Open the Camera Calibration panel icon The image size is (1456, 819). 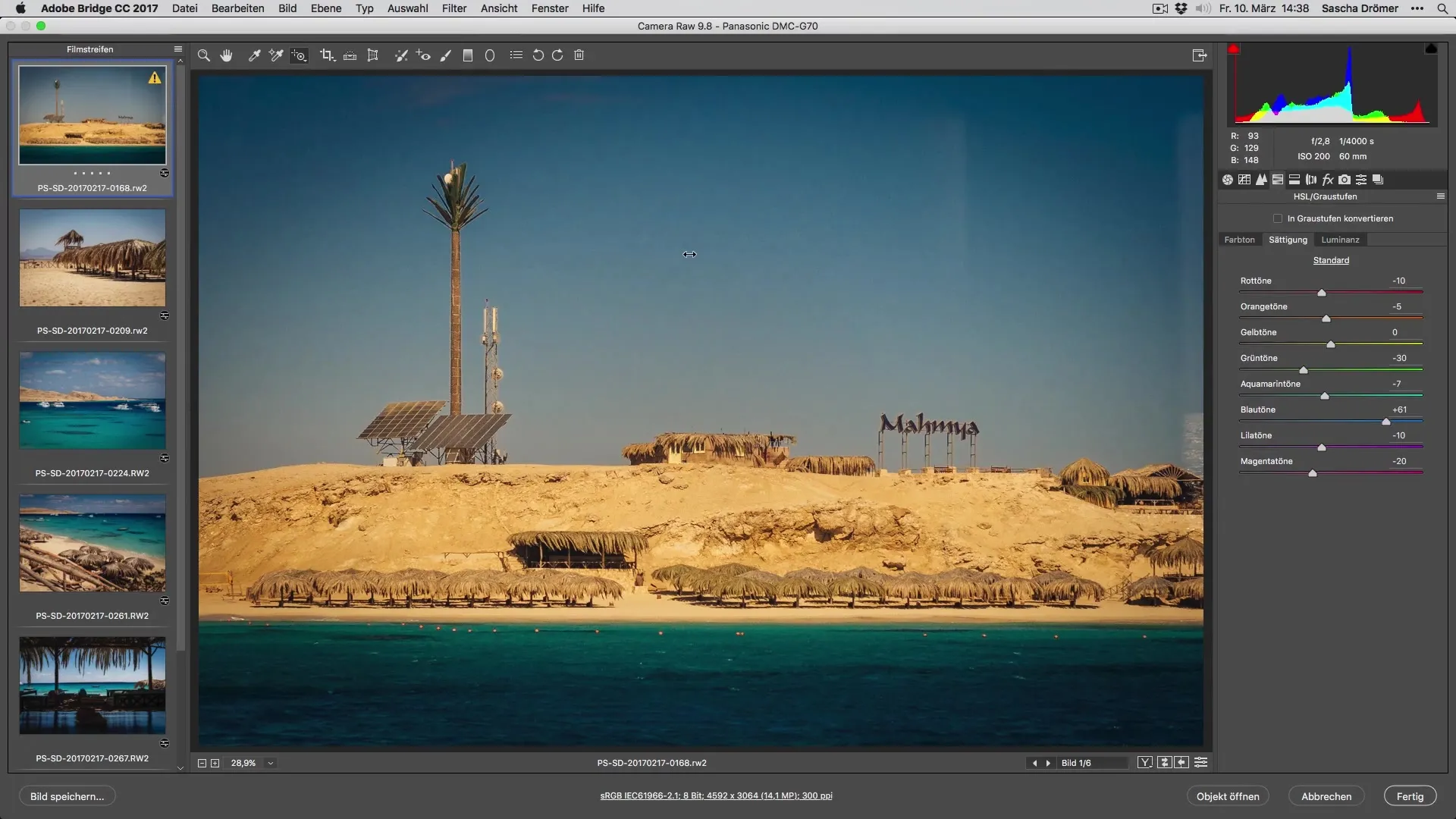point(1345,180)
